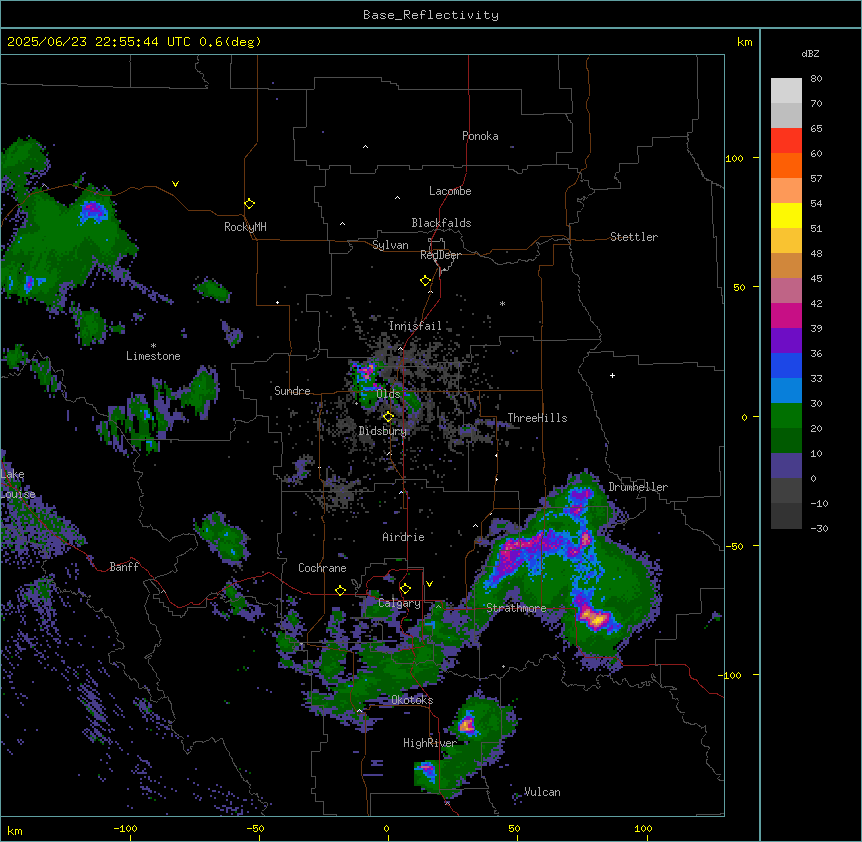
Task: Select the magenta 42-39 dBZ legend swatch
Action: coord(786,315)
